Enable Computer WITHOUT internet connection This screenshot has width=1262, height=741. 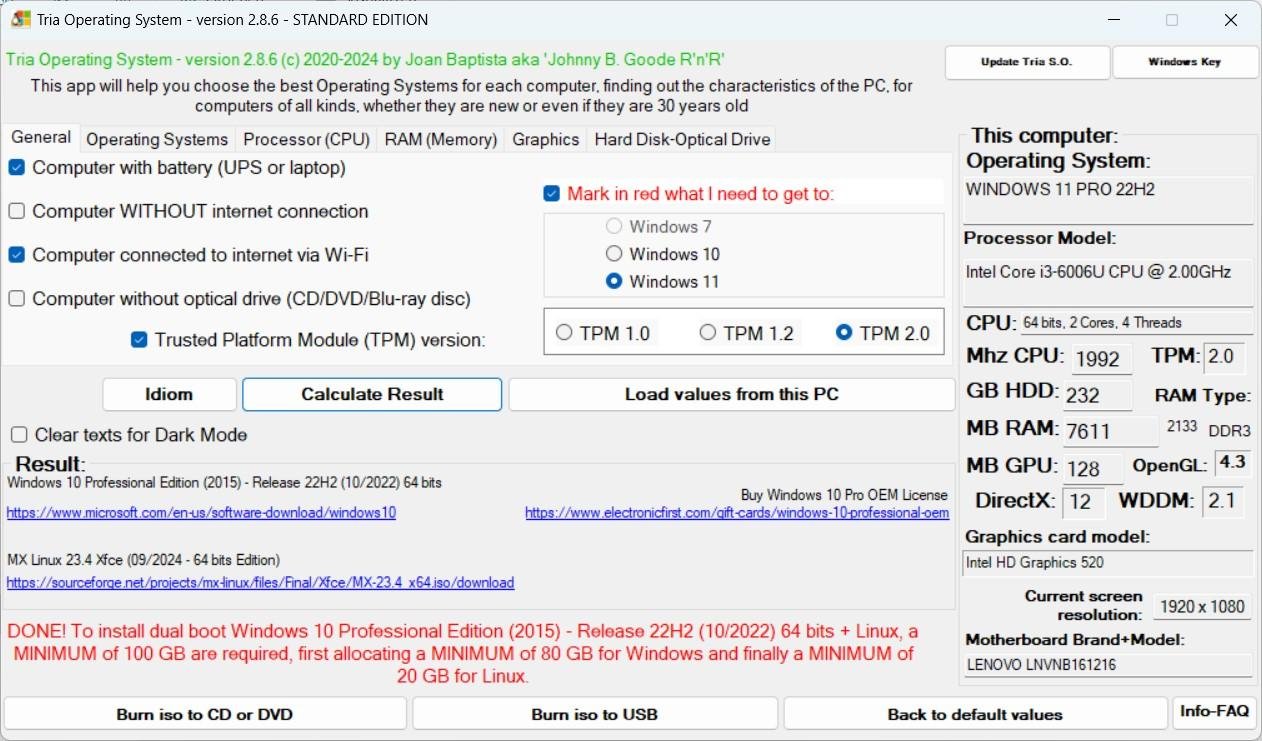pos(17,211)
